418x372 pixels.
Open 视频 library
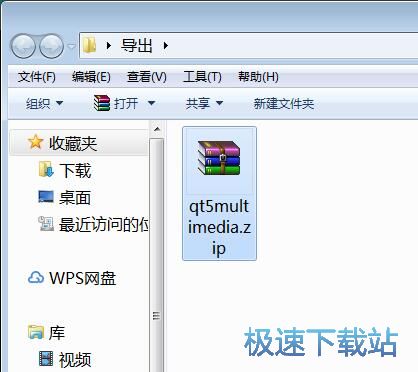75,360
